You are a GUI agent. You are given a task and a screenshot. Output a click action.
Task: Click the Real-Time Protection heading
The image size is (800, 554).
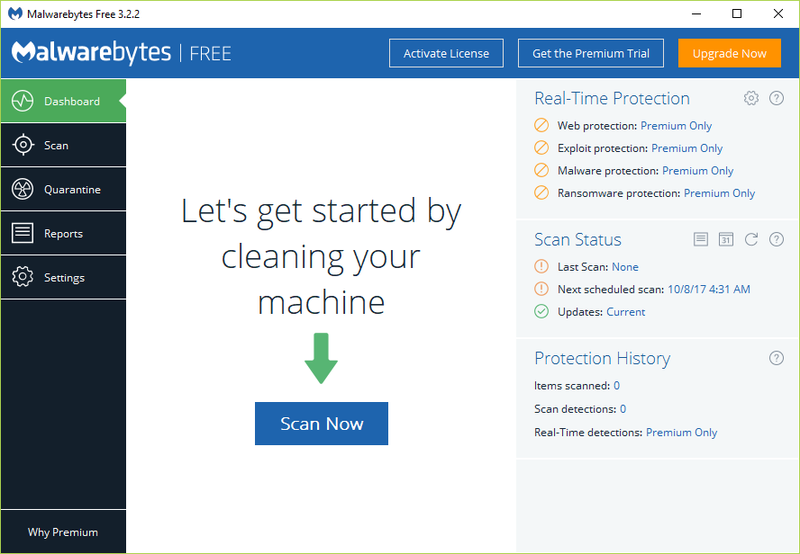click(x=612, y=98)
